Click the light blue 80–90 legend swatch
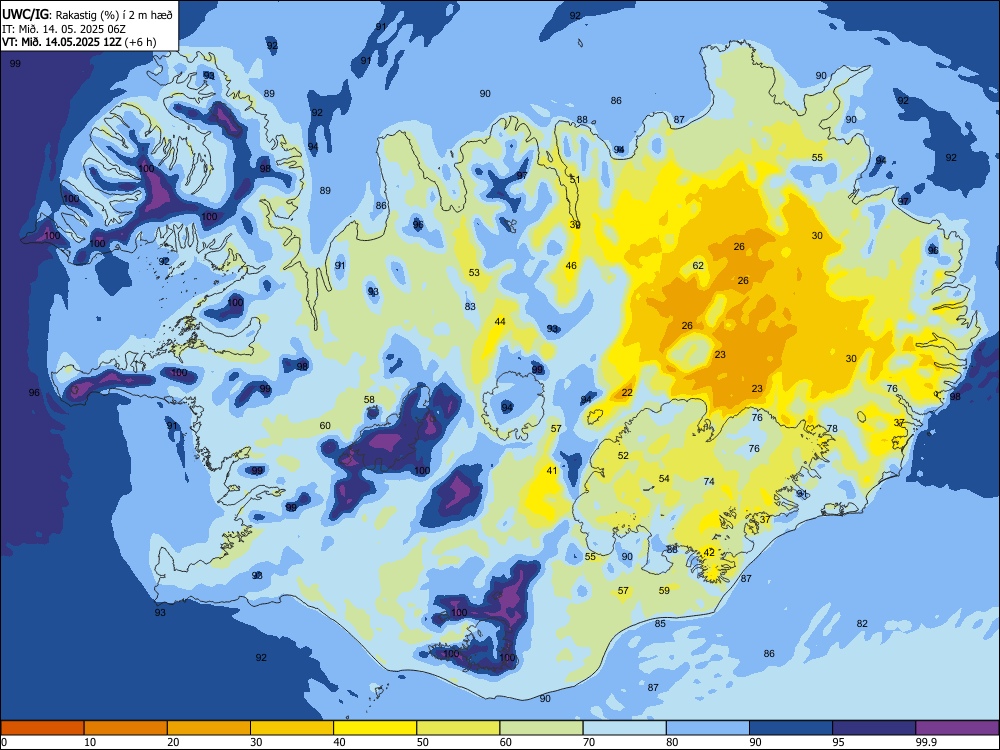This screenshot has height=750, width=1000. click(707, 728)
